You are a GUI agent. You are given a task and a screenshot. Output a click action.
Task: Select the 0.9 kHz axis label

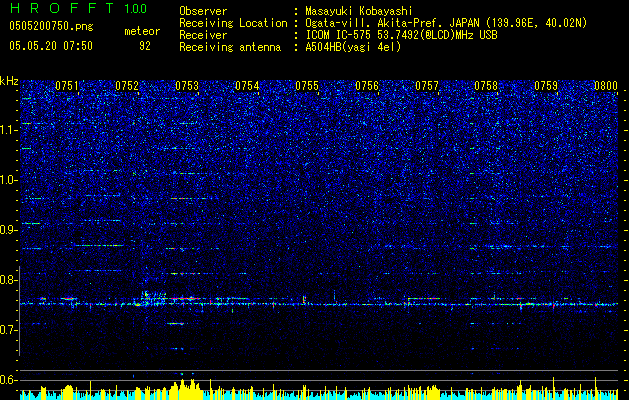click(x=8, y=230)
